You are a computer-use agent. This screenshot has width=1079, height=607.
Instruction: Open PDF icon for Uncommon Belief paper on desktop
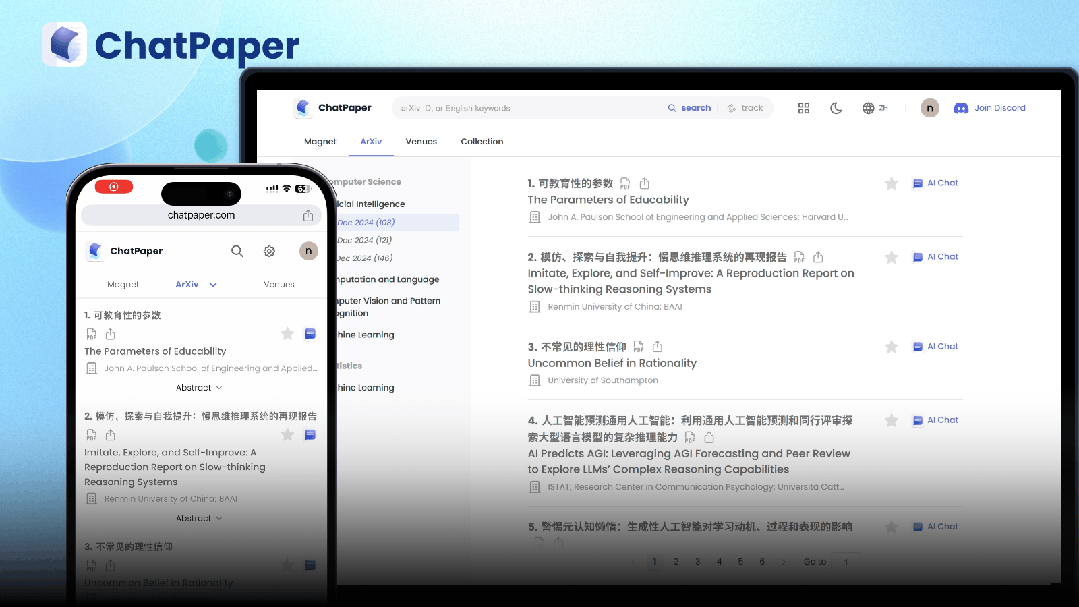pyautogui.click(x=639, y=346)
